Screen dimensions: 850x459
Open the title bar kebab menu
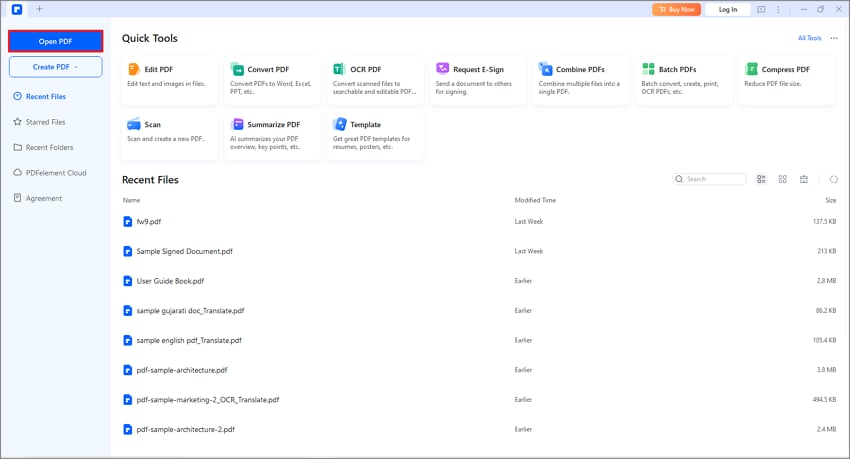(778, 9)
